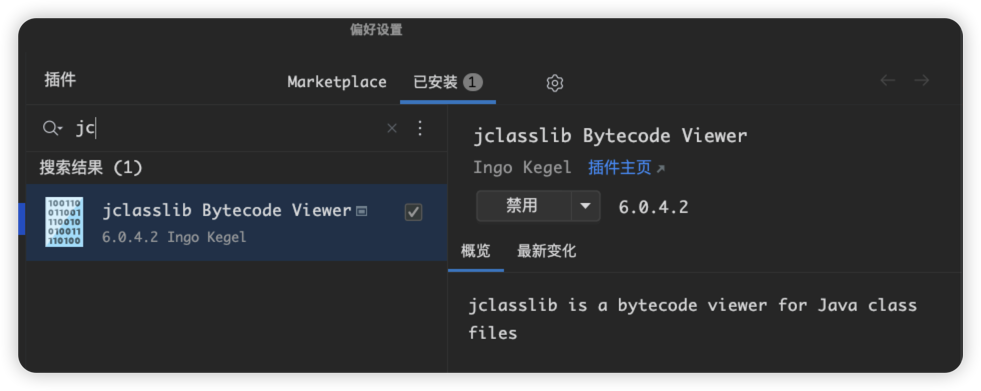Screen dimensions: 981x391
Task: Click the 搜索结果 (1) heading
Action: coord(91,168)
